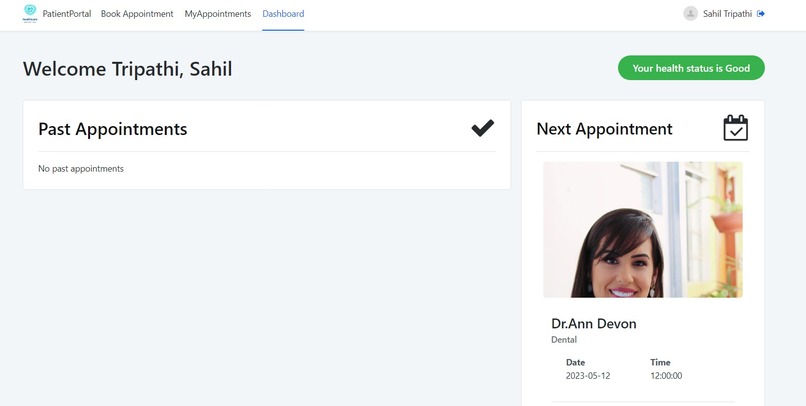This screenshot has height=406, width=806.
Task: Click the Dr.Ann Devon name
Action: [x=594, y=324]
